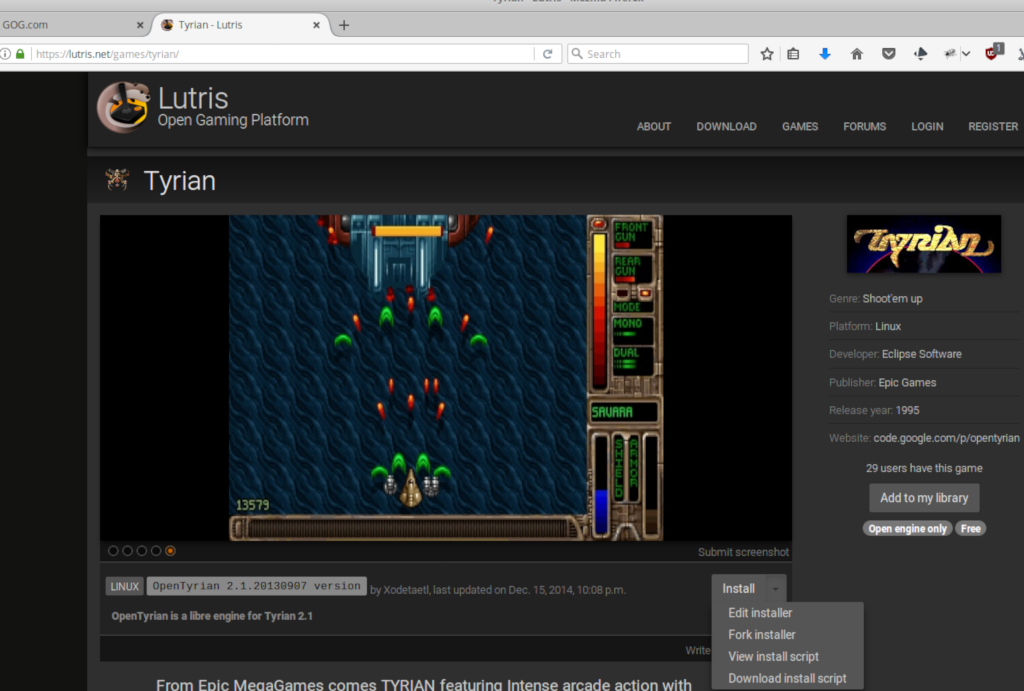Click the Greasemonkey monkey toolbar icon
Viewport: 1024px width, 691px height.
(x=950, y=54)
